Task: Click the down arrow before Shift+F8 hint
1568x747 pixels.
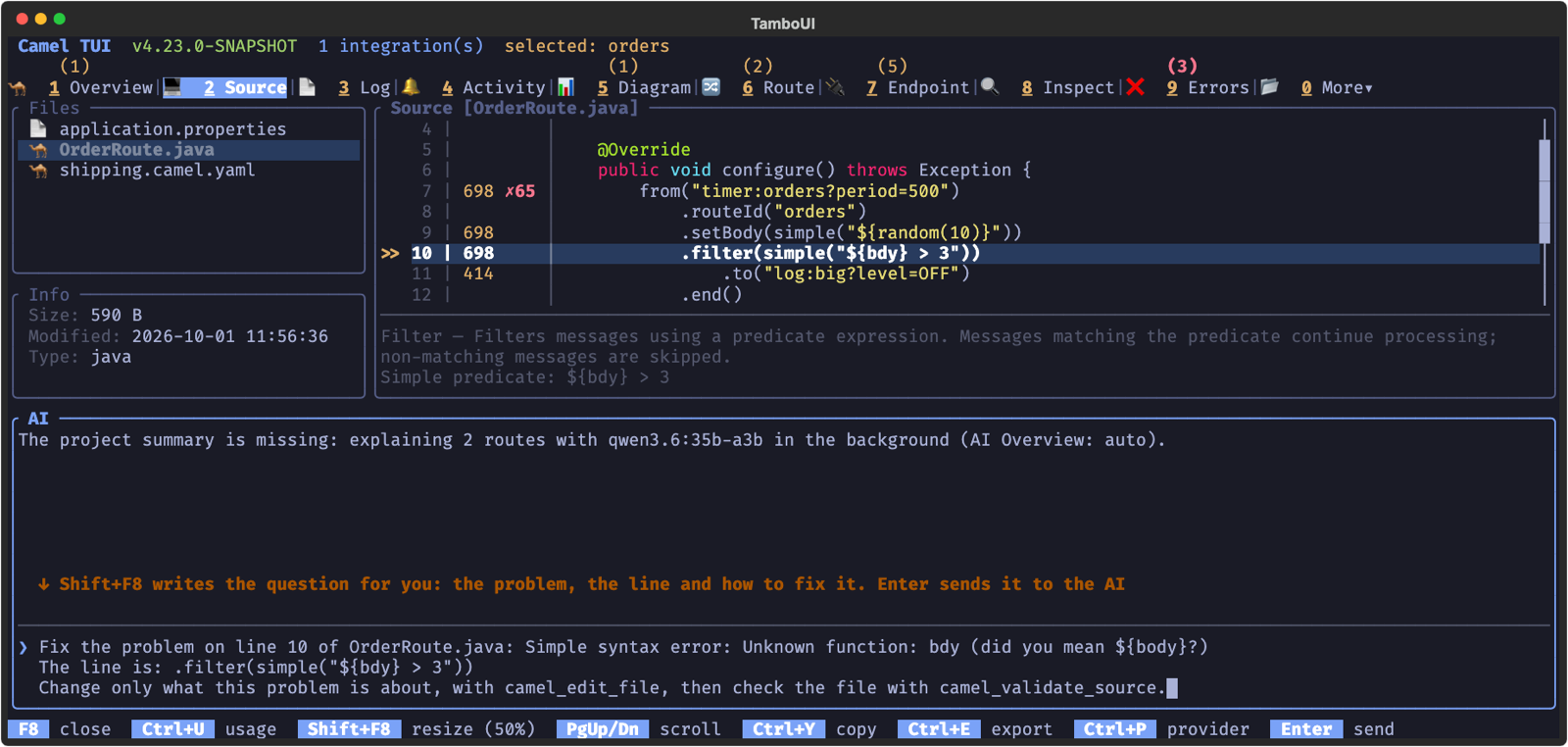Action: 43,584
